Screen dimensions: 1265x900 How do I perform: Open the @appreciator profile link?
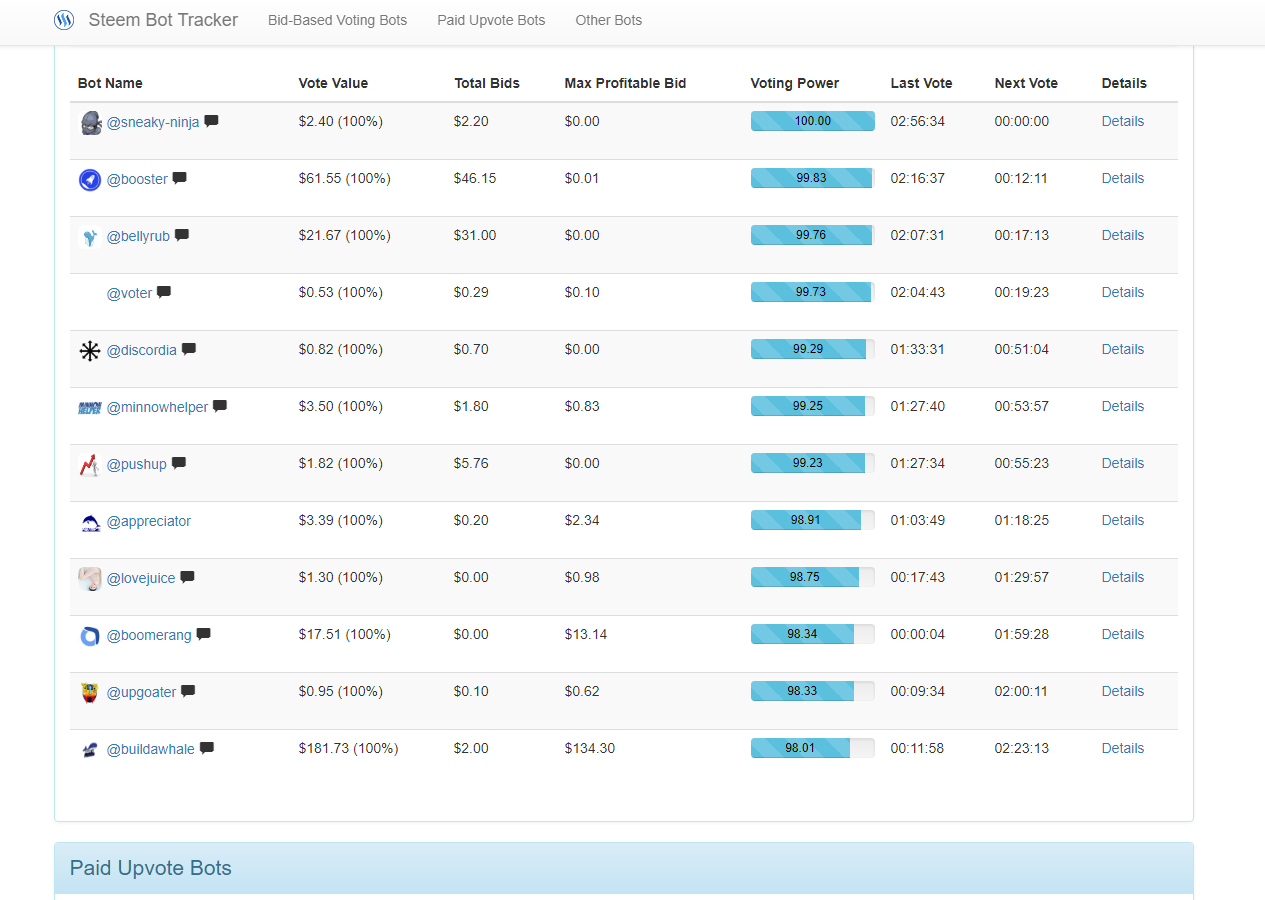[x=148, y=521]
